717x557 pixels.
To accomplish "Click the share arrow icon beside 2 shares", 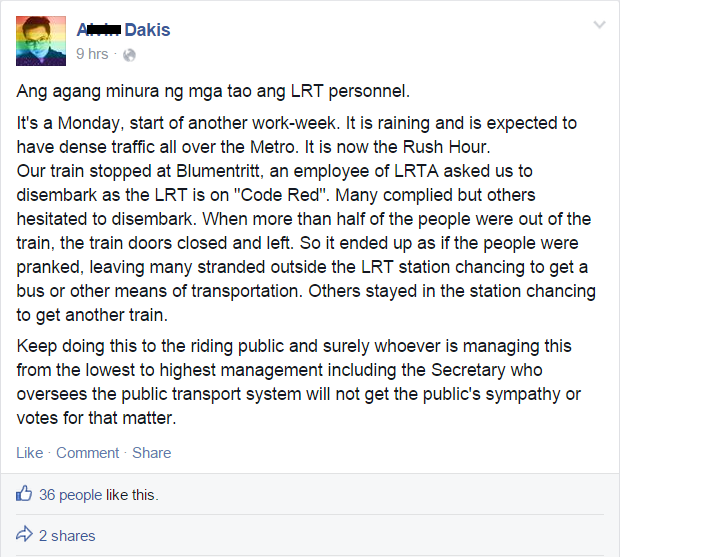I will point(24,534).
